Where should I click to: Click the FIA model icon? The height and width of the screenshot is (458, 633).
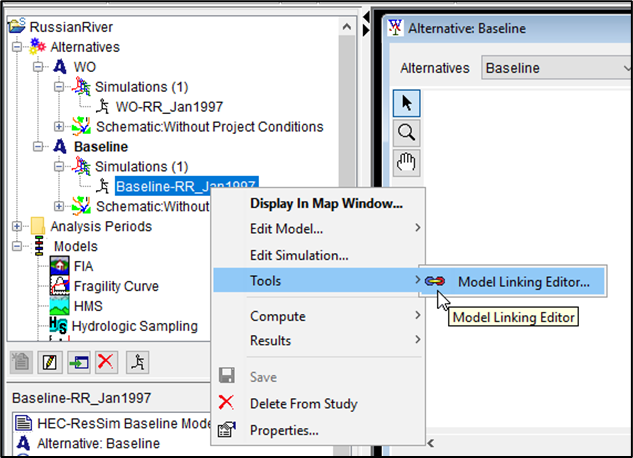click(x=59, y=266)
